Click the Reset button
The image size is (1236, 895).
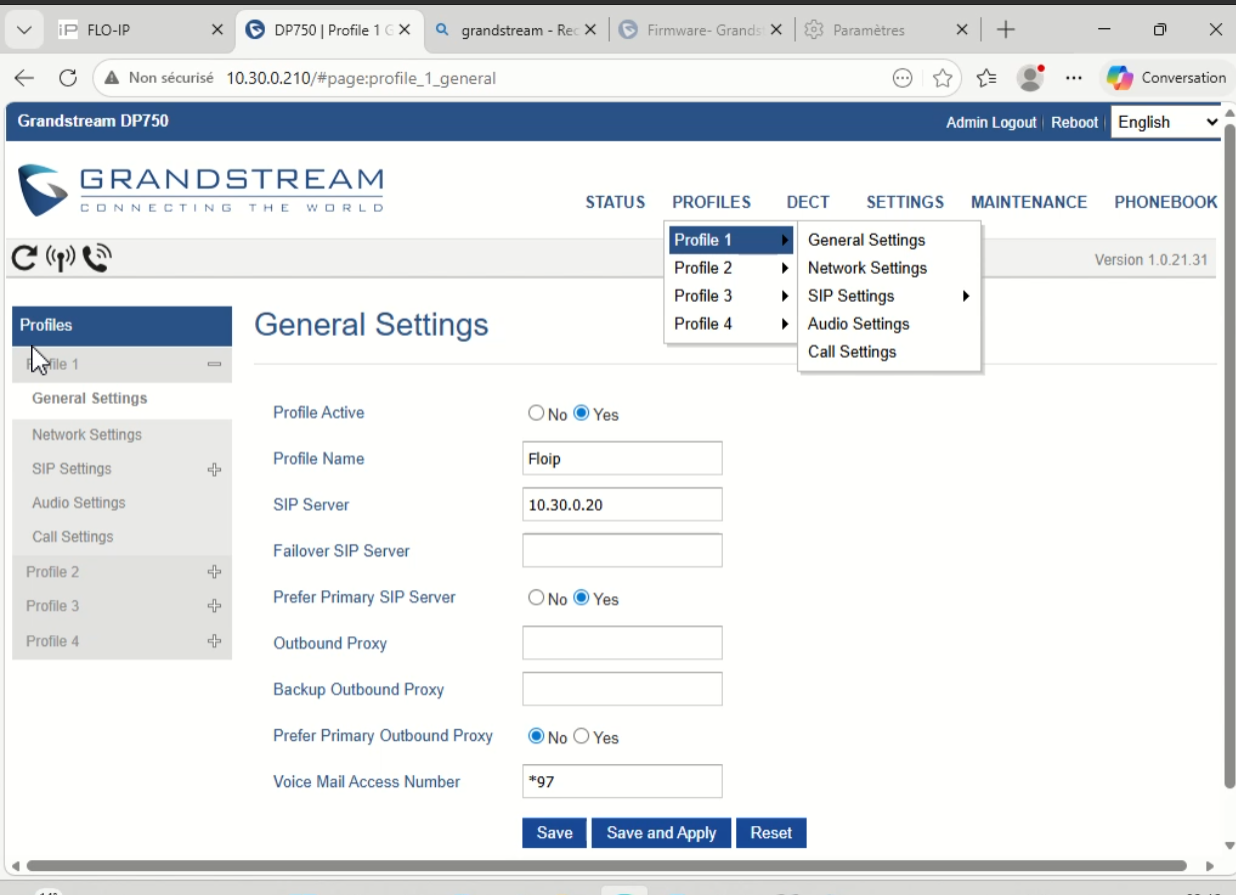771,833
